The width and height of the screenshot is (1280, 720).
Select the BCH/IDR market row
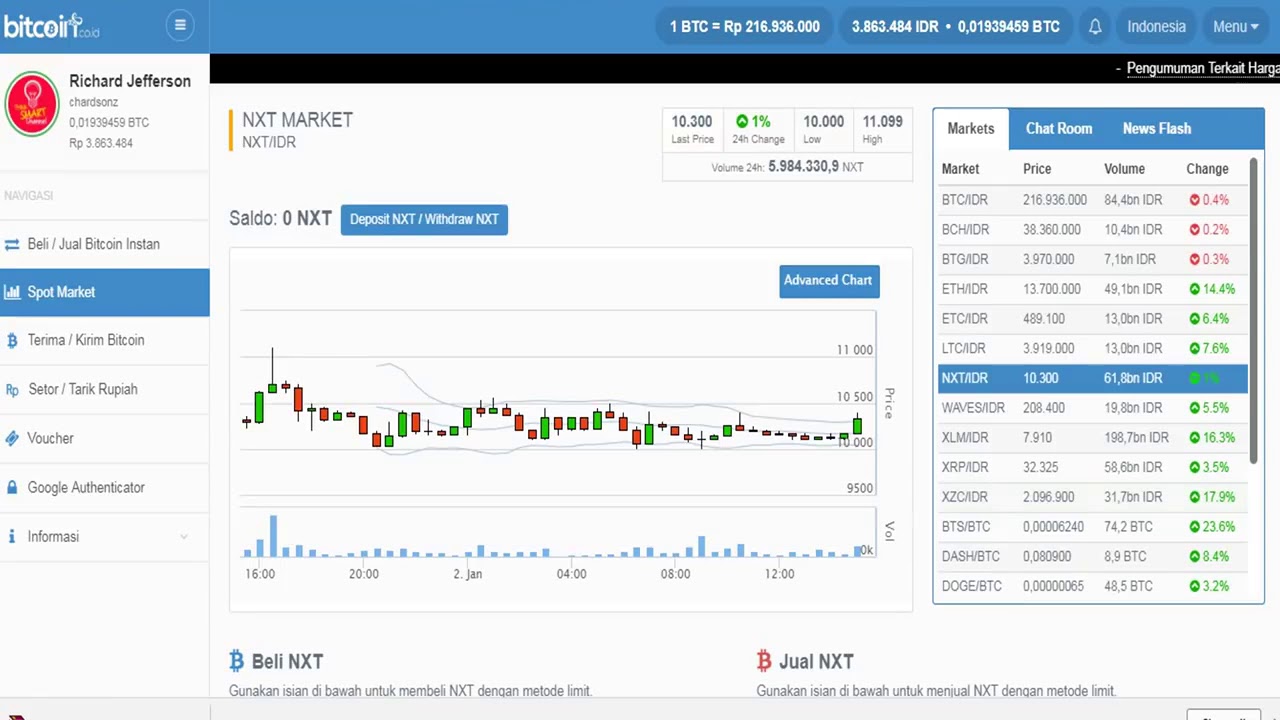pos(1093,230)
